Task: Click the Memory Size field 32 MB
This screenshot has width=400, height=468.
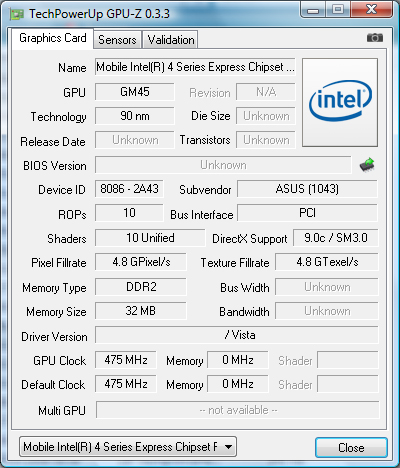Action: (x=141, y=311)
